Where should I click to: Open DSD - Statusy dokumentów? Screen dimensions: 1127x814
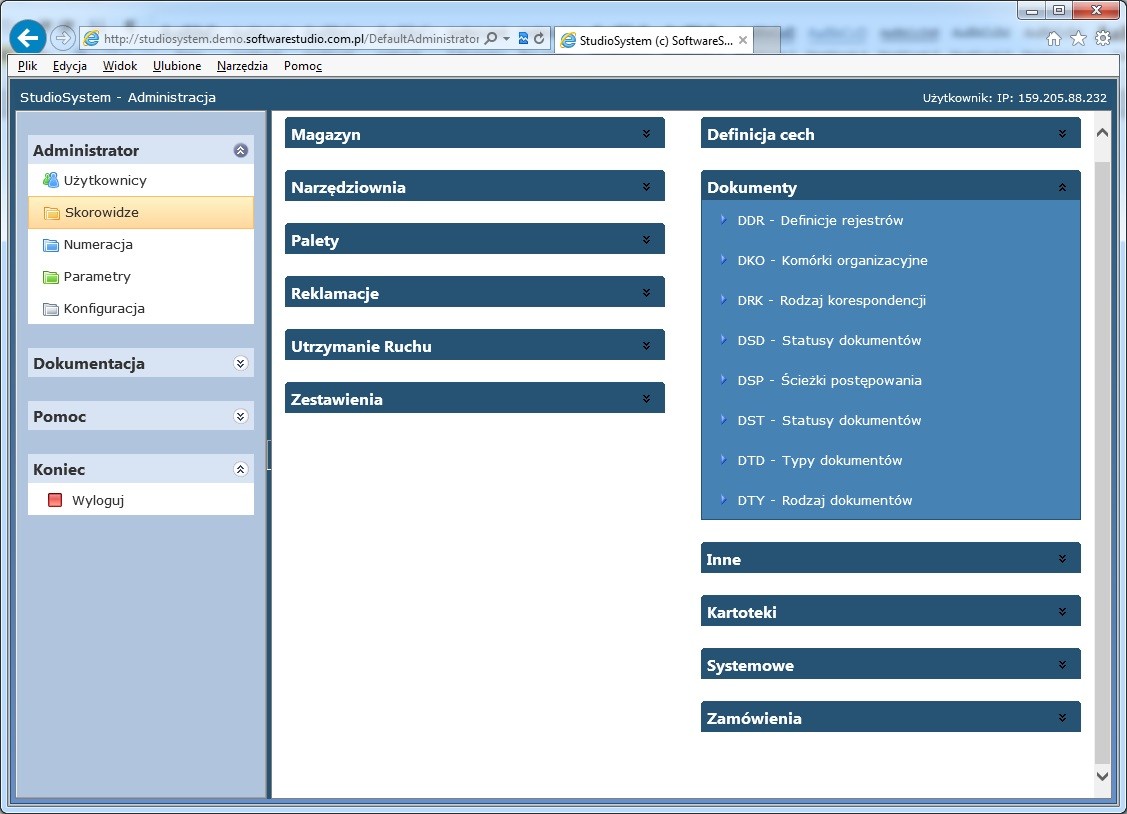[829, 341]
